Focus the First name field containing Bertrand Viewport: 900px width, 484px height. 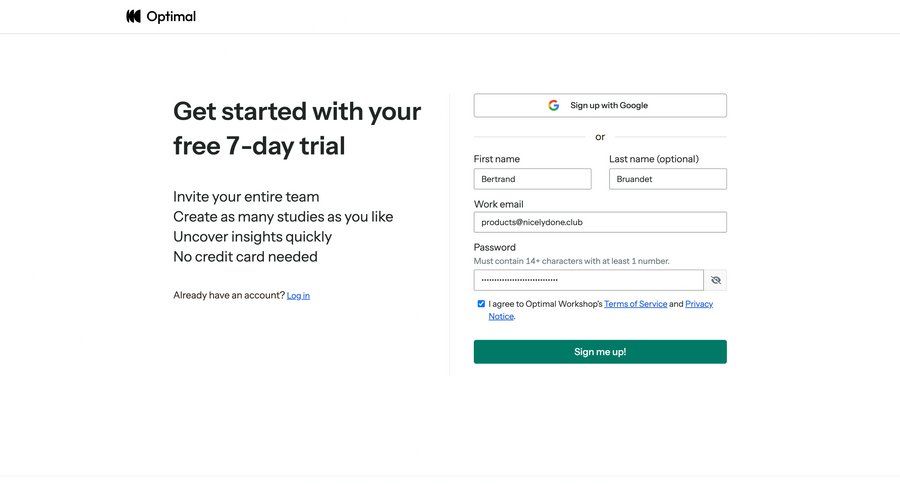pyautogui.click(x=532, y=179)
